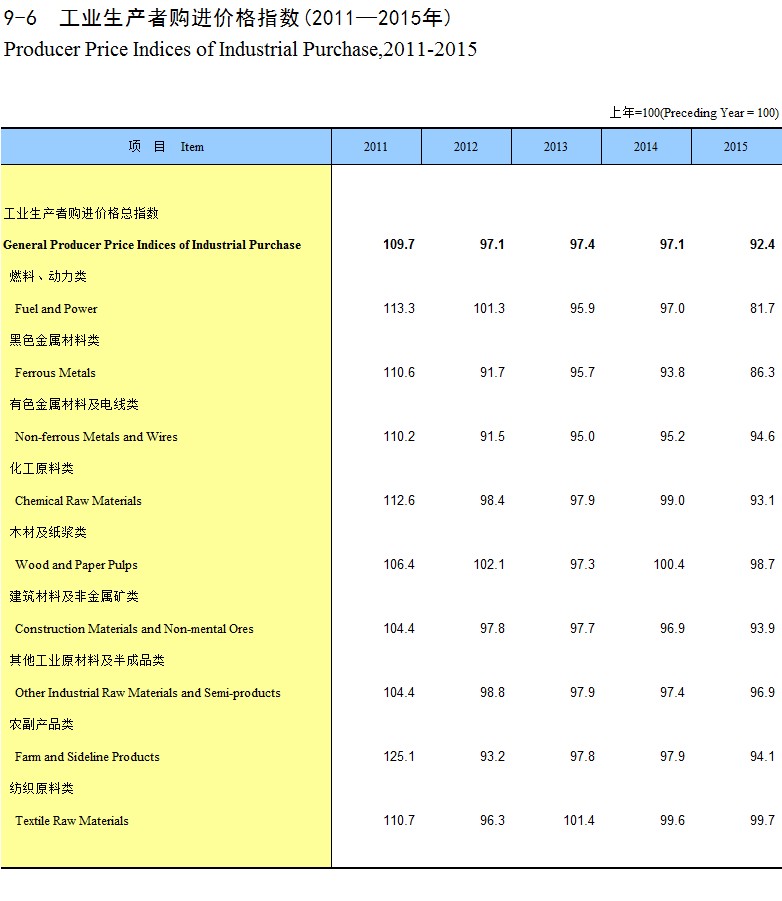Image resolution: width=782 pixels, height=901 pixels.
Task: Select Fuel and Power 2011 value 113.3
Action: pyautogui.click(x=399, y=309)
